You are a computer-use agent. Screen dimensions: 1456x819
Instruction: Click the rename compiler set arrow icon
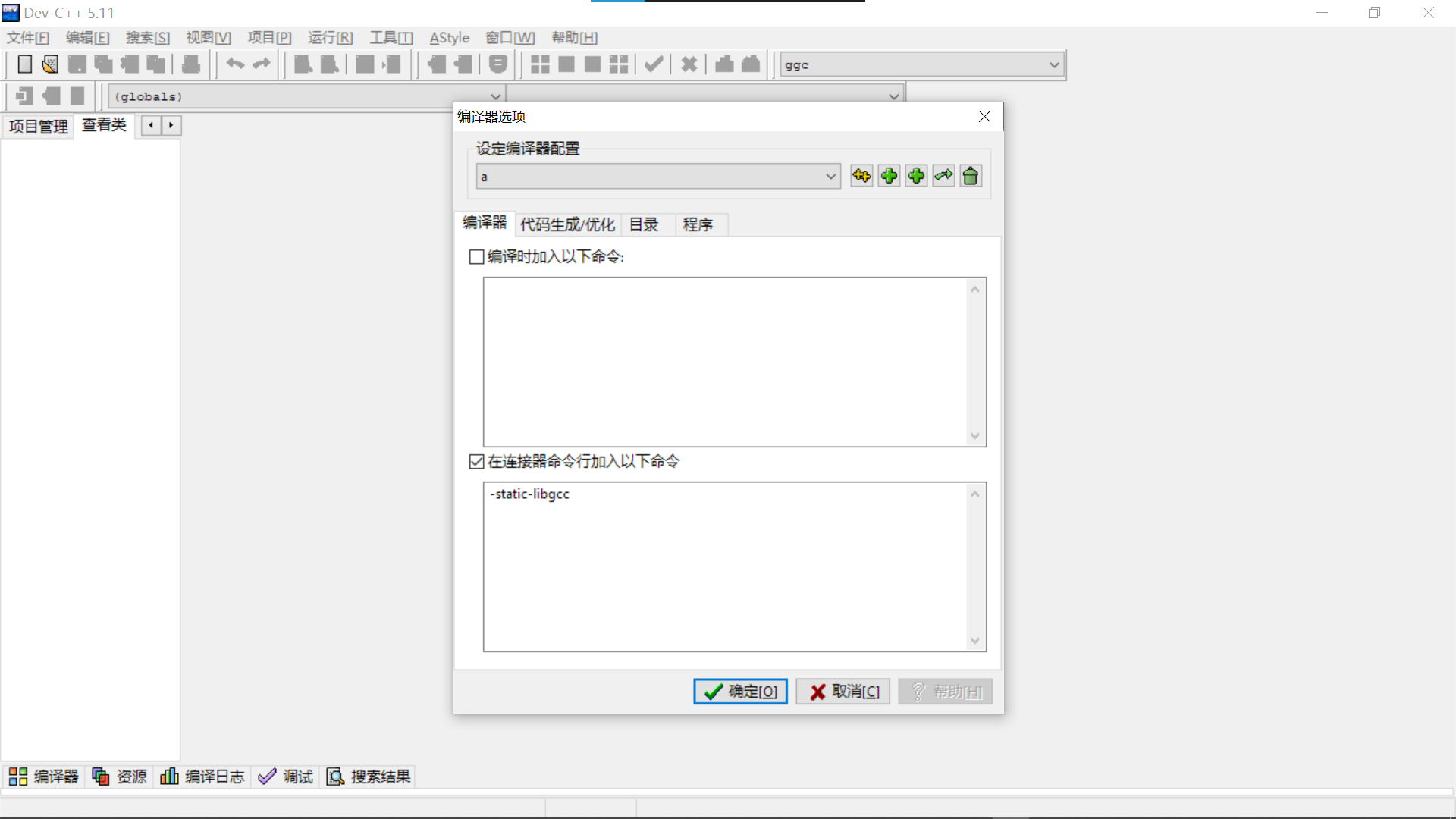943,176
